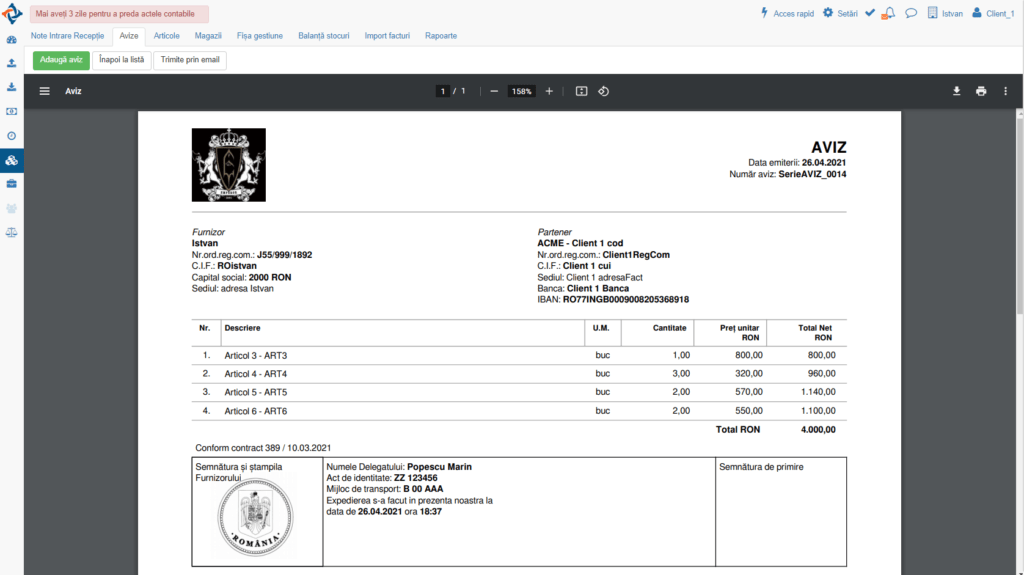Open the Rapoarte tab
Screen dimensions: 1024x575
tap(441, 36)
